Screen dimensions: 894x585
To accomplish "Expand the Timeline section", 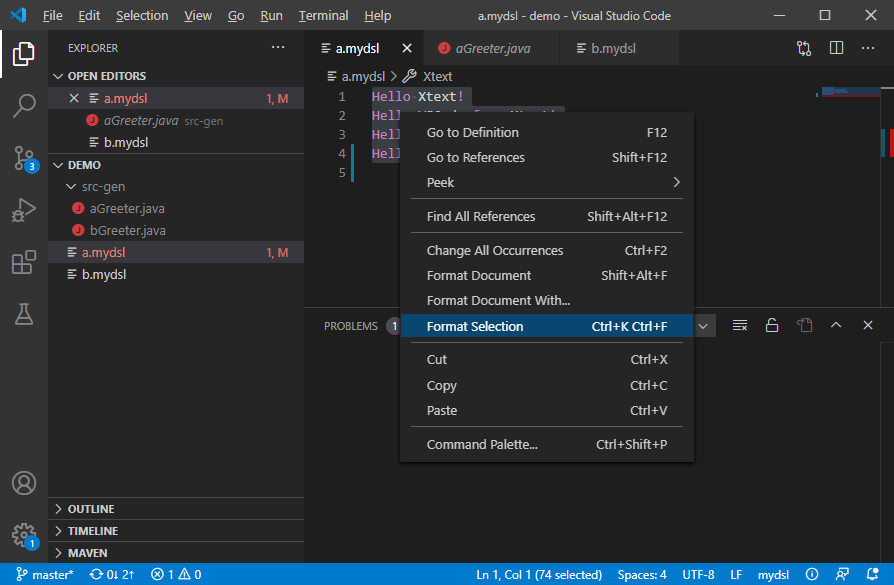I will point(176,531).
